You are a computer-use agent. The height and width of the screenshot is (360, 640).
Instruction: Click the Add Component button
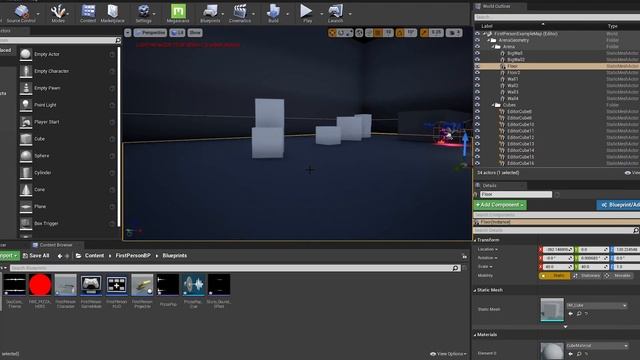(x=500, y=205)
